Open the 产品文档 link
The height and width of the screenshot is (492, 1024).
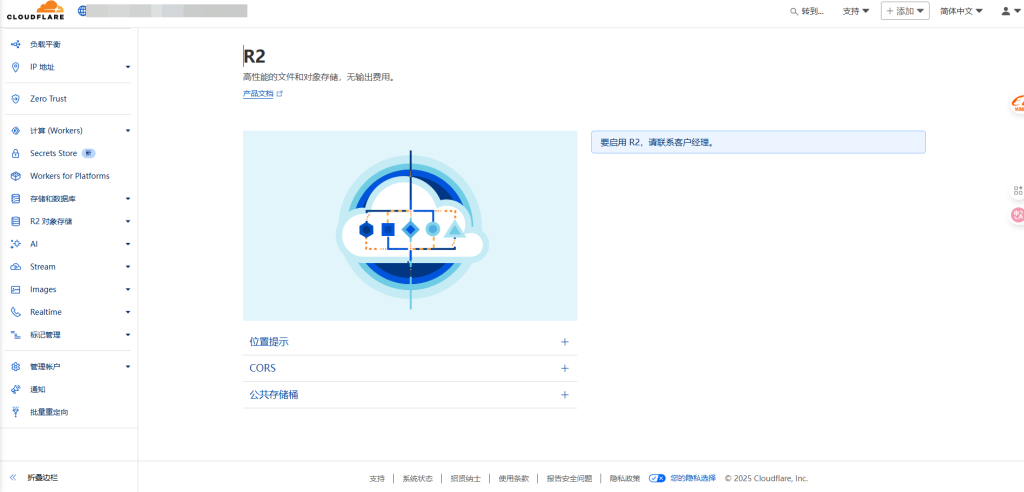pos(258,94)
